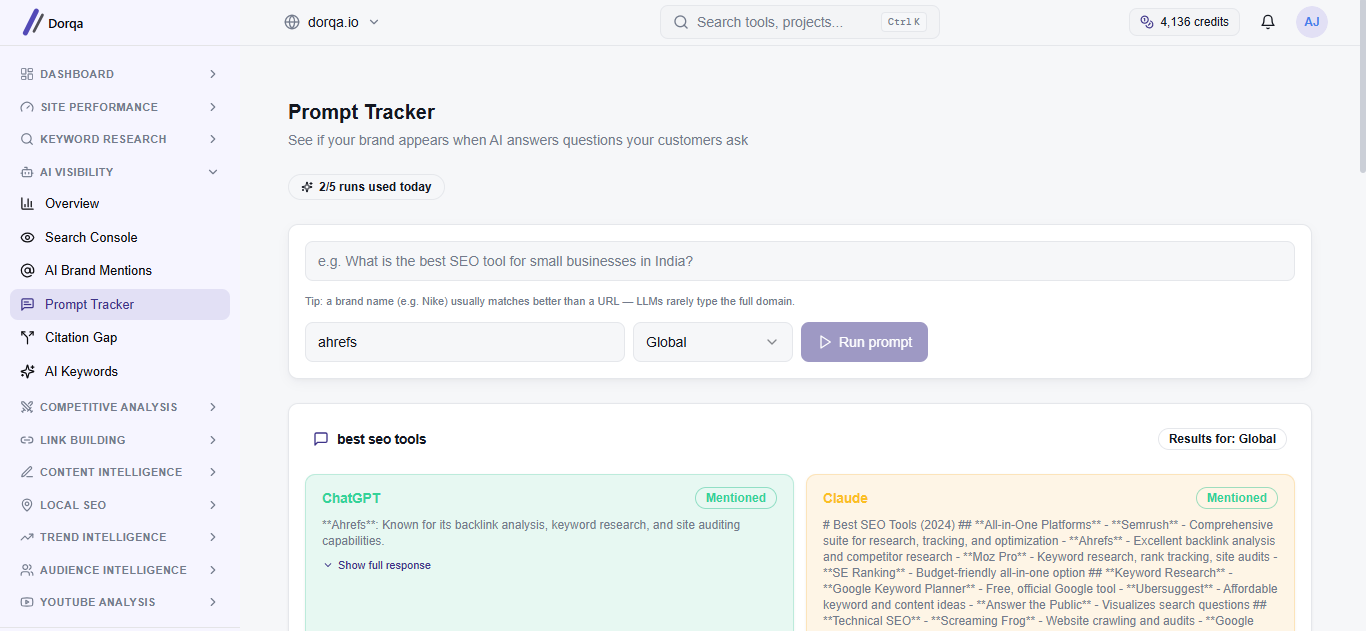1366x631 pixels.
Task: Click the Search tools, projects box
Action: 800,22
